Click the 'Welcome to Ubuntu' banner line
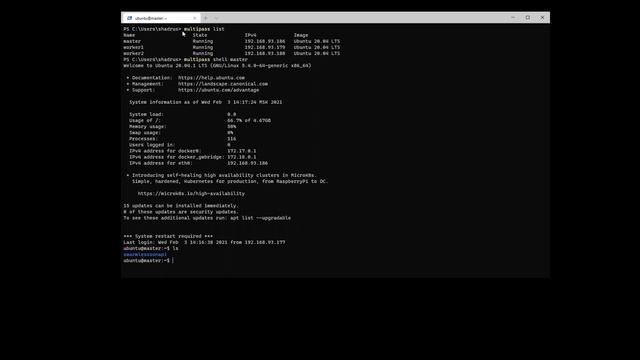This screenshot has width=640, height=360. (x=217, y=65)
